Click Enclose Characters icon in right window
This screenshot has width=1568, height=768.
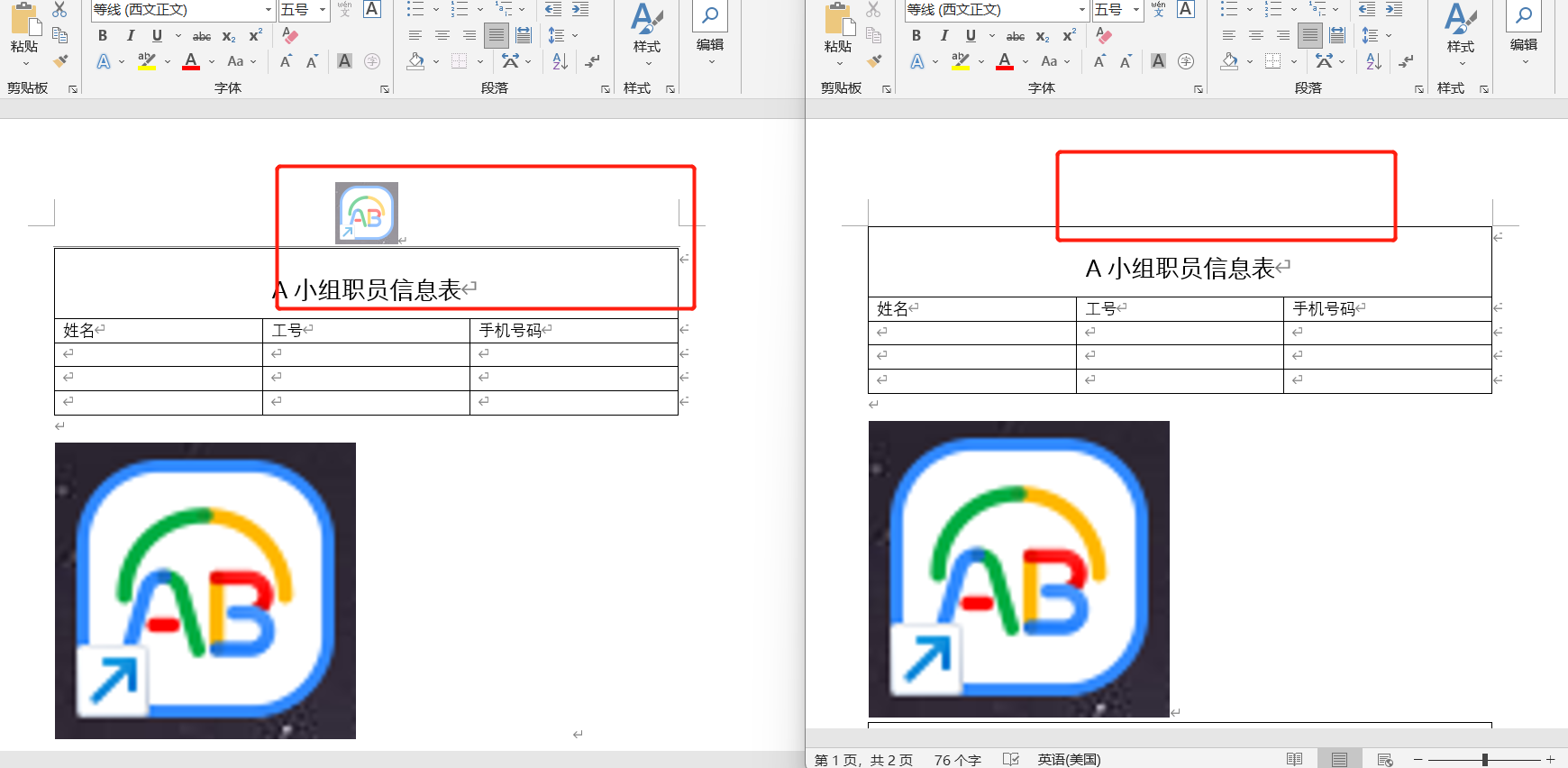click(1186, 61)
